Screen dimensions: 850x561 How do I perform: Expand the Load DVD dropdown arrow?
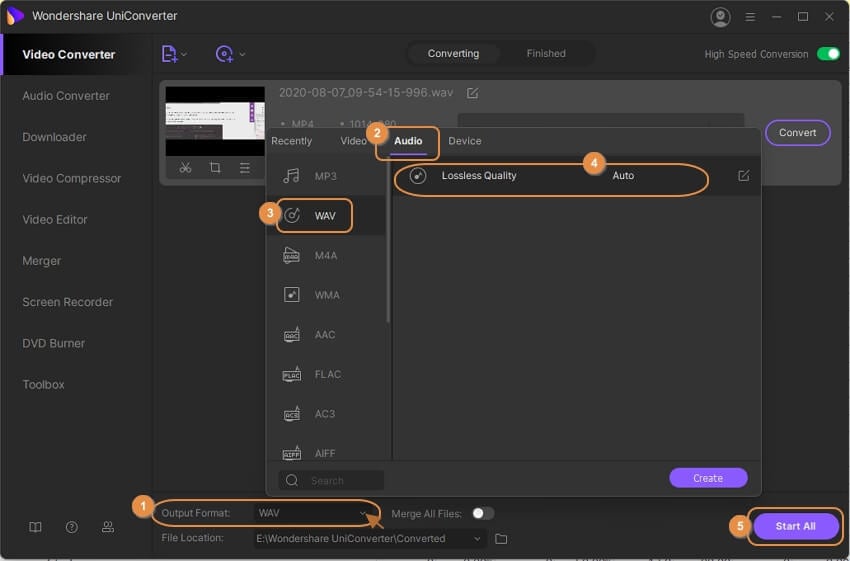[242, 54]
